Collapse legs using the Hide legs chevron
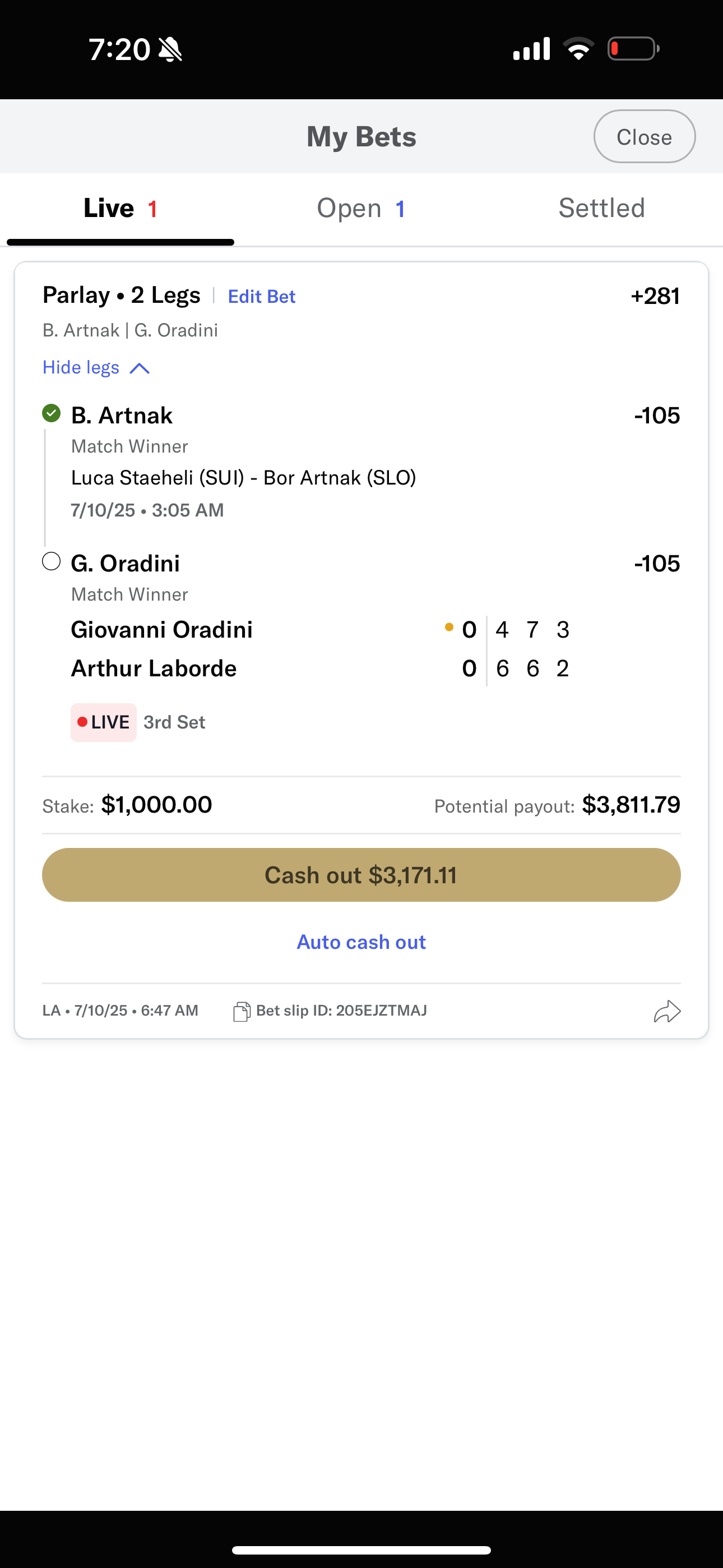The width and height of the screenshot is (723, 1568). pos(140,368)
